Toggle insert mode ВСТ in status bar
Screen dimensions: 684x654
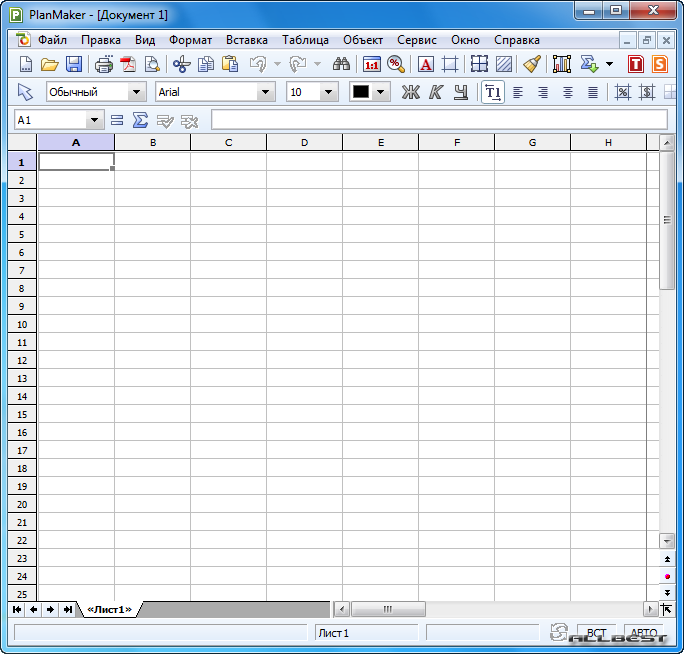(x=596, y=633)
